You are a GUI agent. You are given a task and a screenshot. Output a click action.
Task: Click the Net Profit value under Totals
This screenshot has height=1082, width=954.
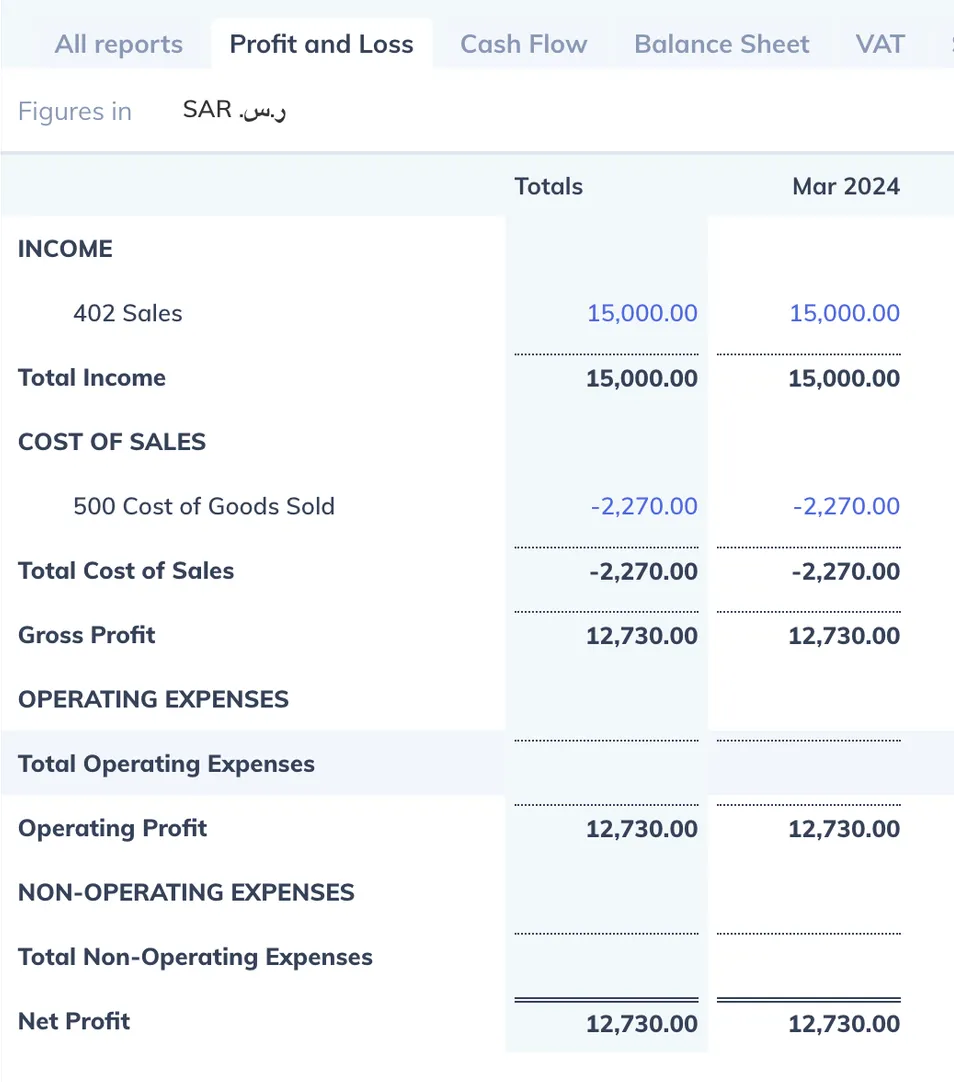642,1024
